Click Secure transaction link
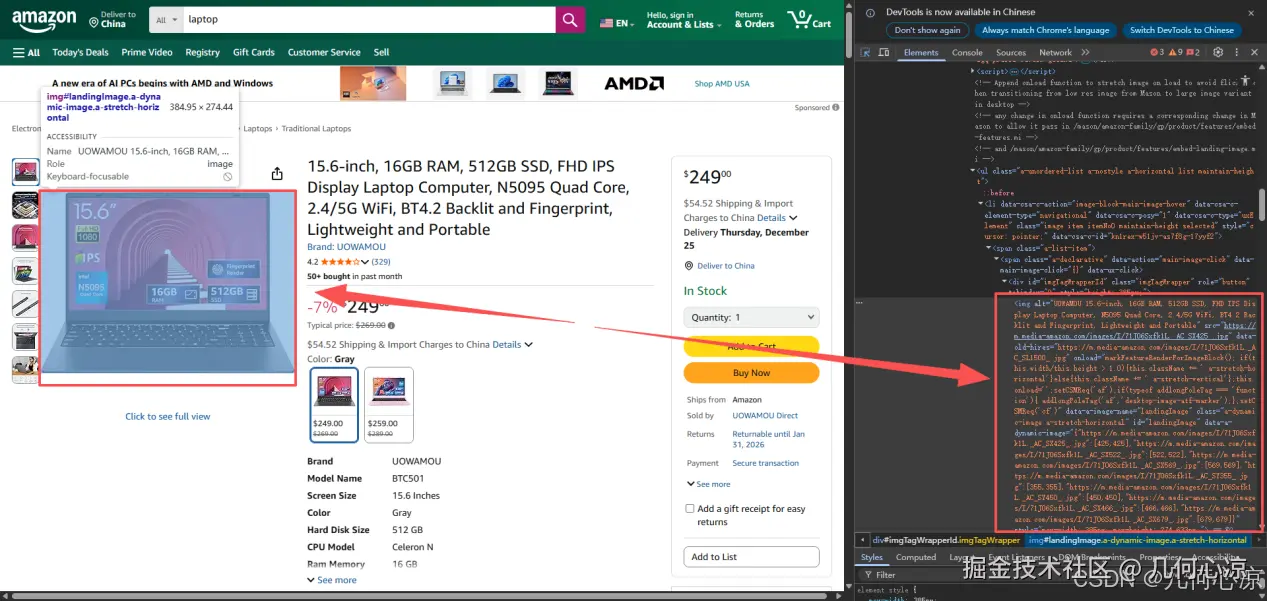 (765, 463)
